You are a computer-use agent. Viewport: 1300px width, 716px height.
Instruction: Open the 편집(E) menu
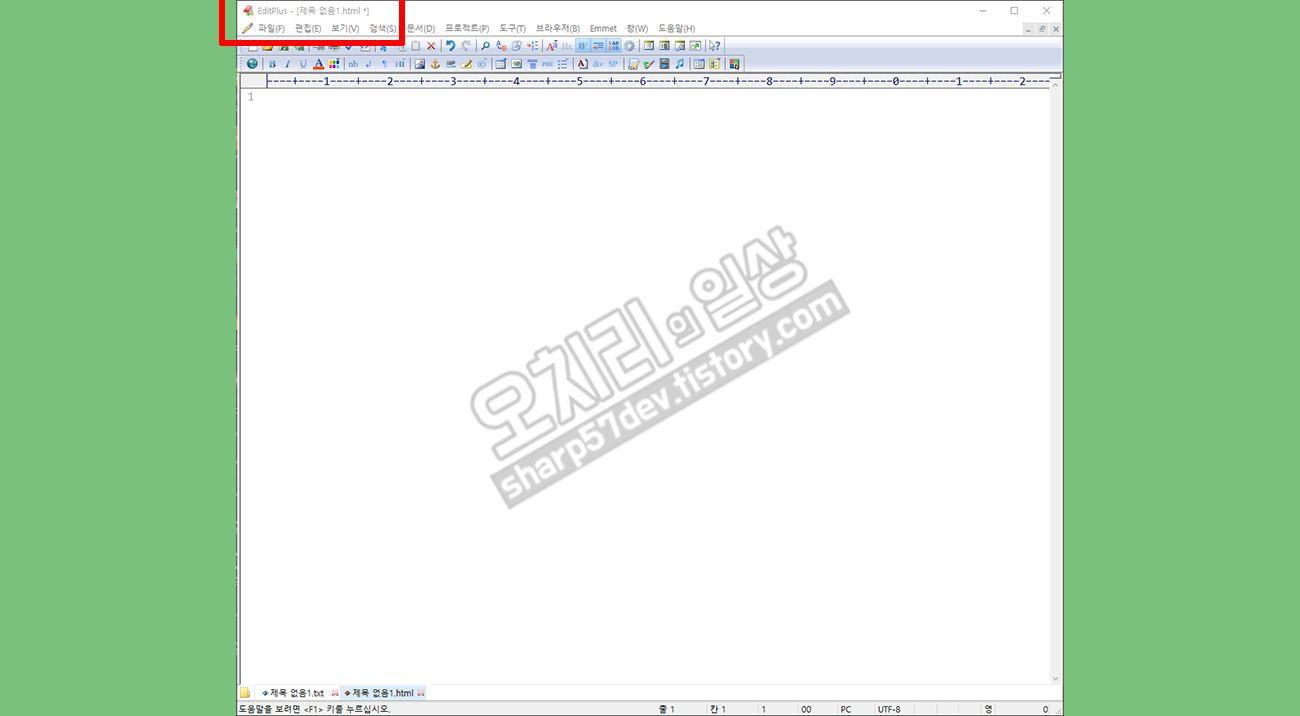308,28
